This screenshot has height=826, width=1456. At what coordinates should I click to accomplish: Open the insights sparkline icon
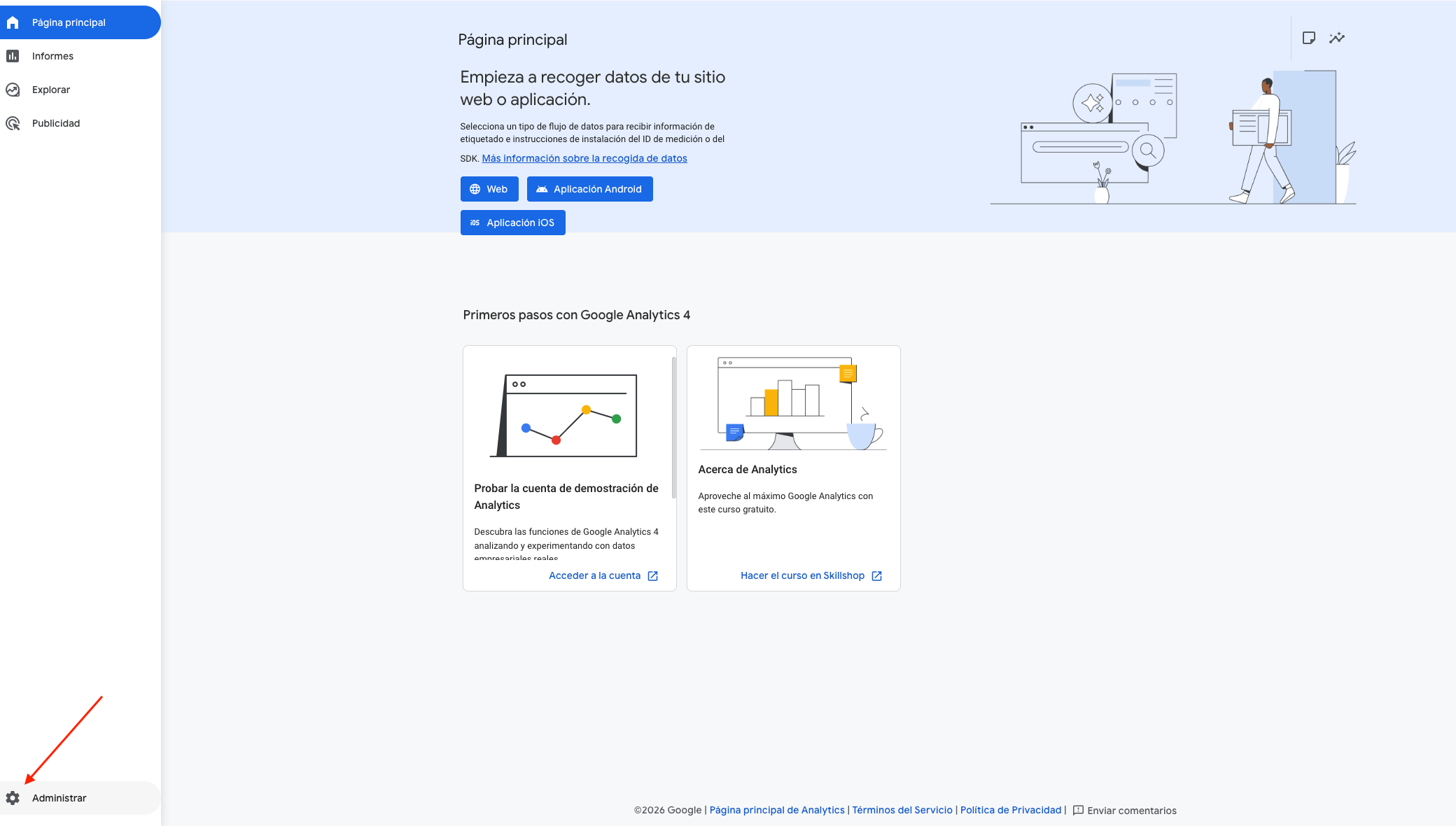[x=1337, y=38]
